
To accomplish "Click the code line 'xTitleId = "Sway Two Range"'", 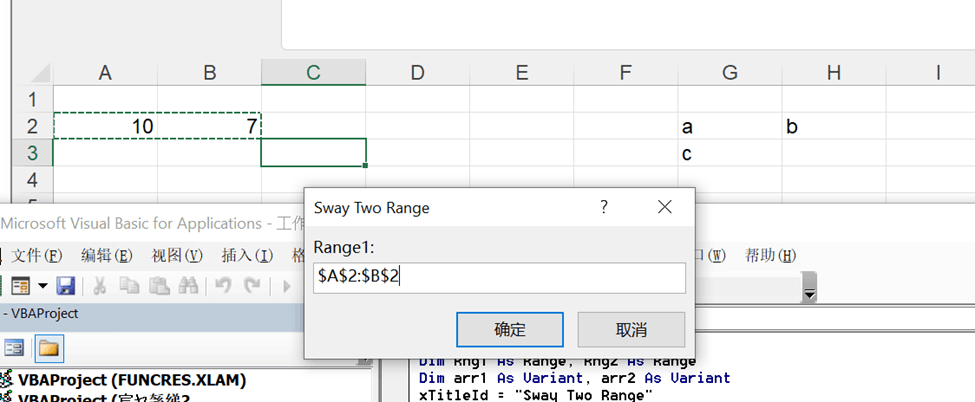I will pos(536,396).
